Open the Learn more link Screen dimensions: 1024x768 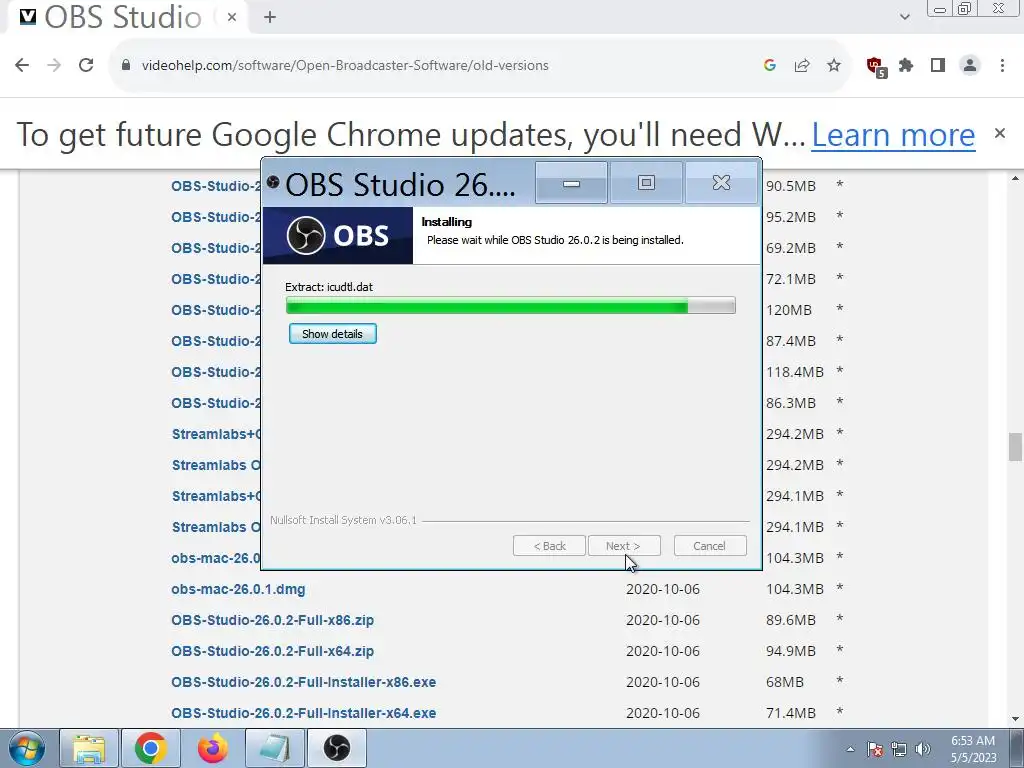tap(893, 135)
